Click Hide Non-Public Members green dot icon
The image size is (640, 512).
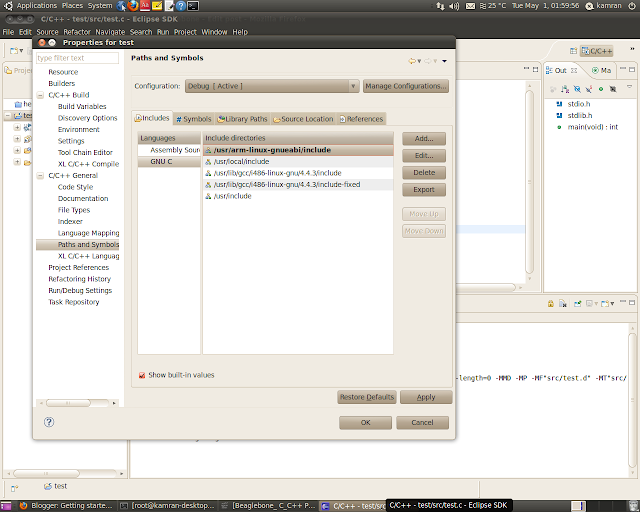[x=601, y=89]
